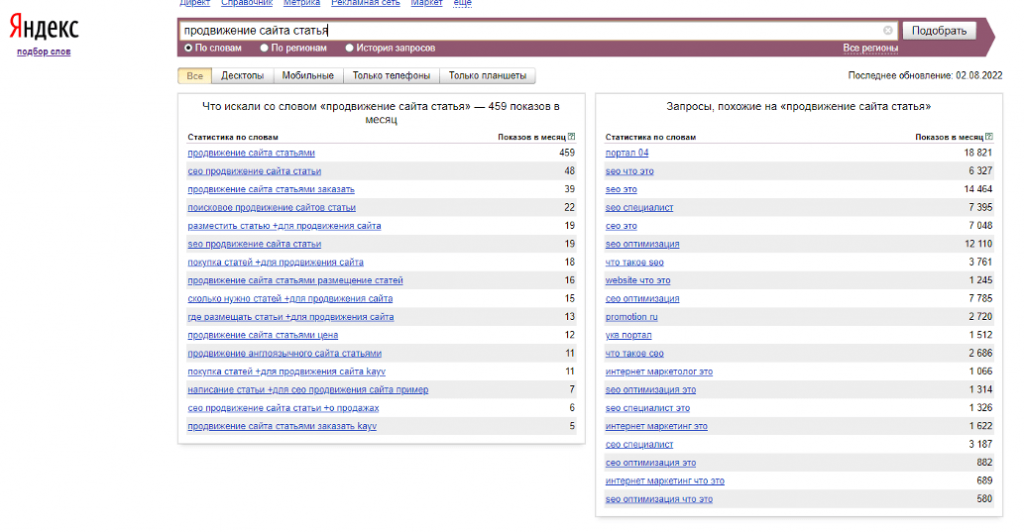Open 'Все регионы' region selector
Viewport: 1024px width, 532px height.
[x=870, y=48]
